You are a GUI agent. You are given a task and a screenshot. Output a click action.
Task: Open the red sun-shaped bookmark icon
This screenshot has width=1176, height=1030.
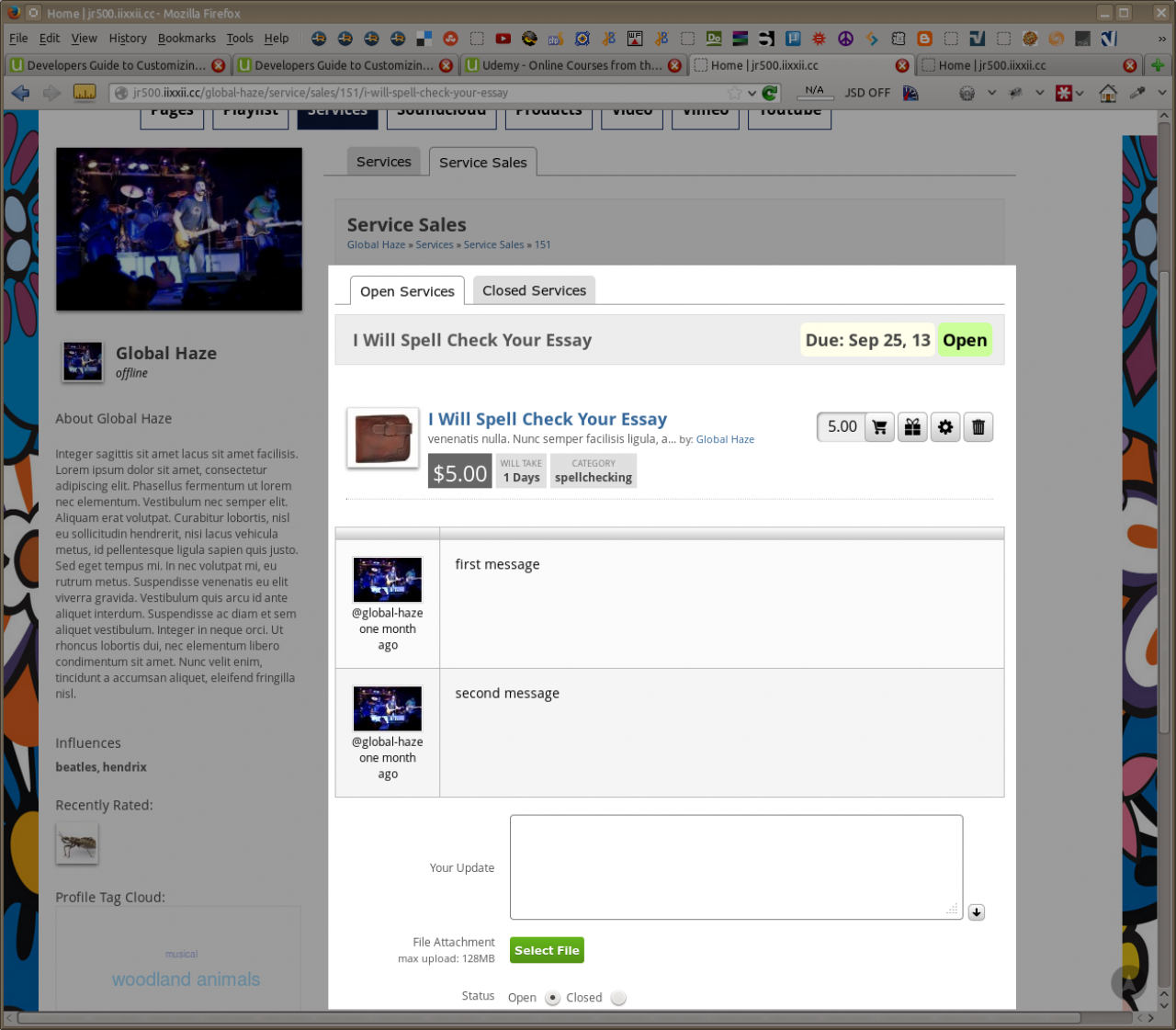point(819,39)
